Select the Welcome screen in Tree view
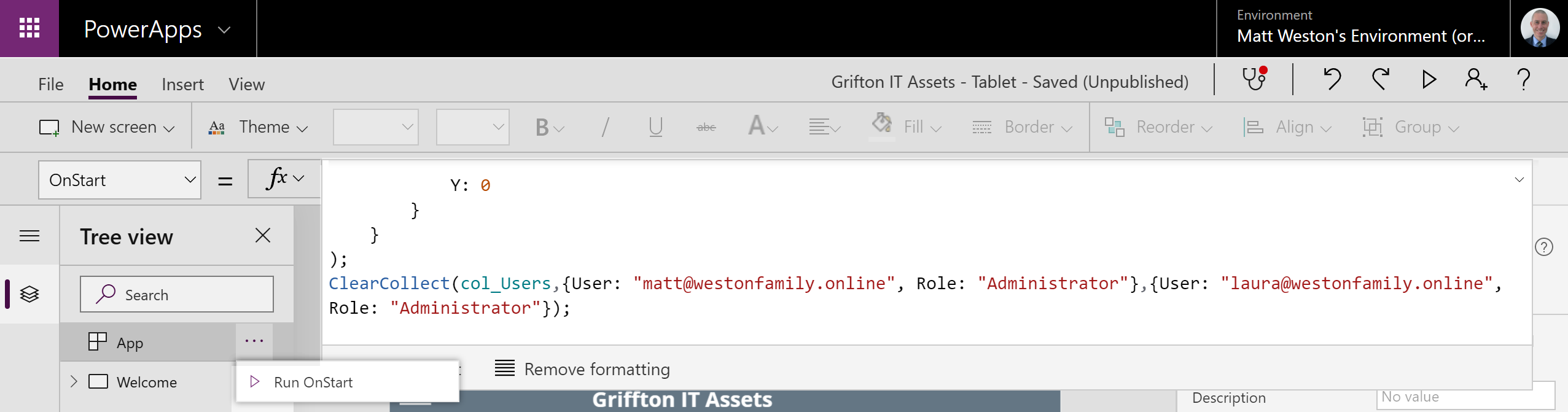 point(147,382)
